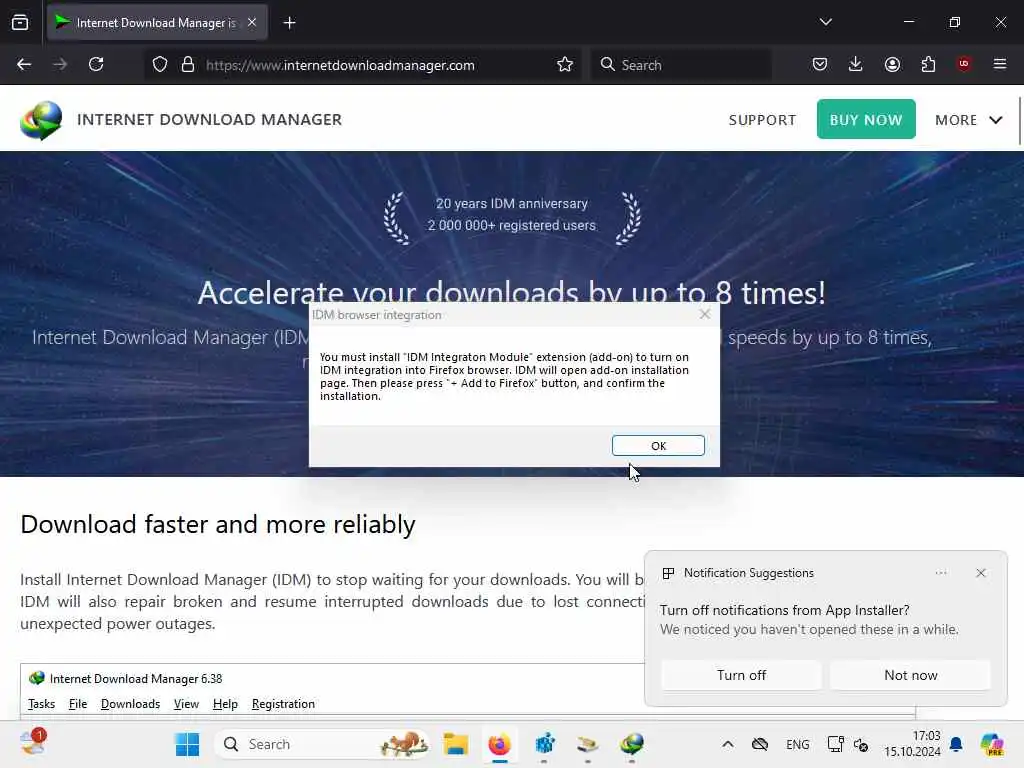Open the clock showing 17:03
This screenshot has width=1024, height=768.
[912, 744]
